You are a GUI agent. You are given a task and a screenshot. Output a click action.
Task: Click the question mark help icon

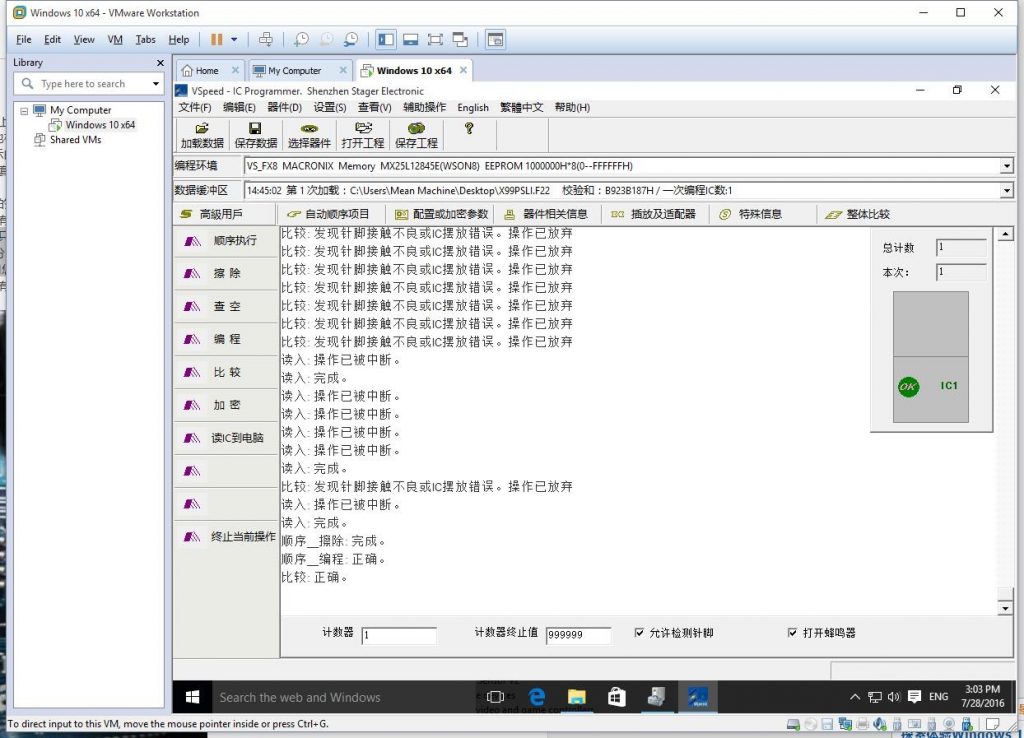pos(468,129)
